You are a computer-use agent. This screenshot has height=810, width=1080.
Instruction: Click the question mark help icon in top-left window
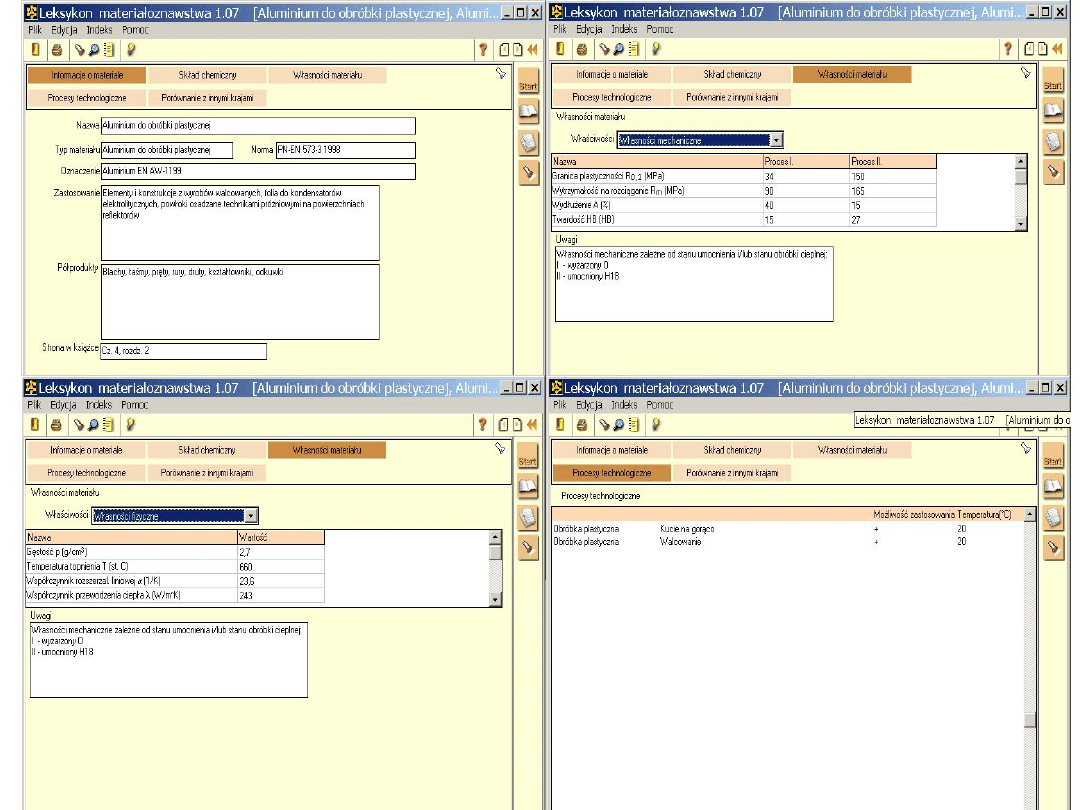click(x=483, y=48)
